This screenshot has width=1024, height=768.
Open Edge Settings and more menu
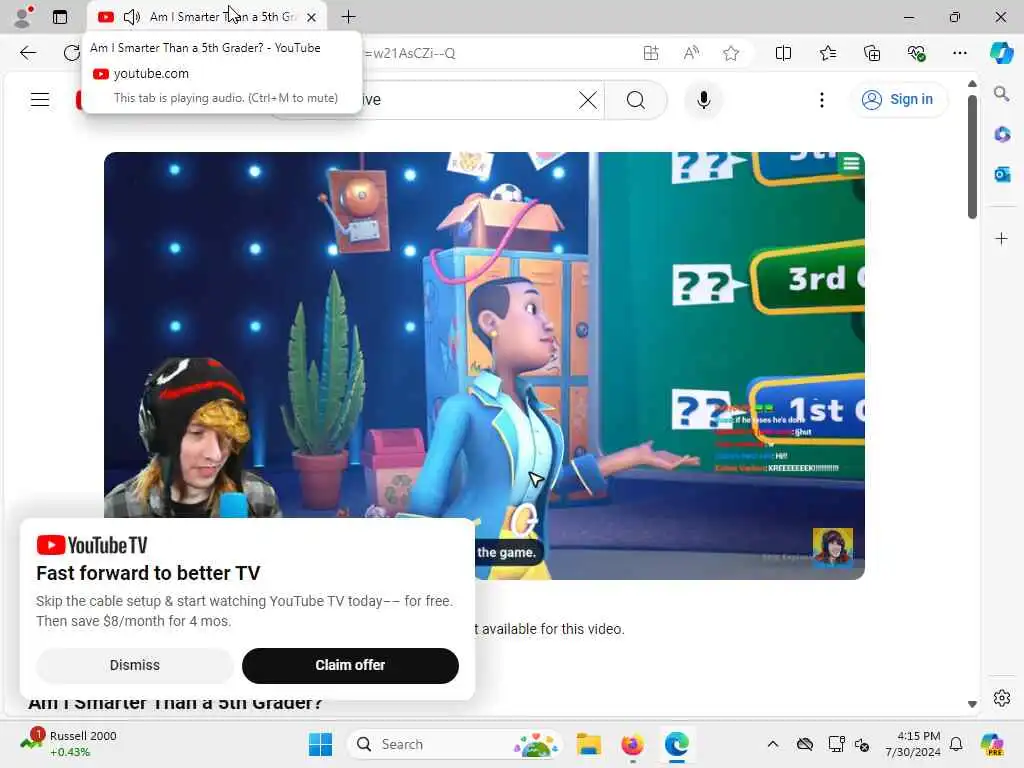pyautogui.click(x=959, y=53)
